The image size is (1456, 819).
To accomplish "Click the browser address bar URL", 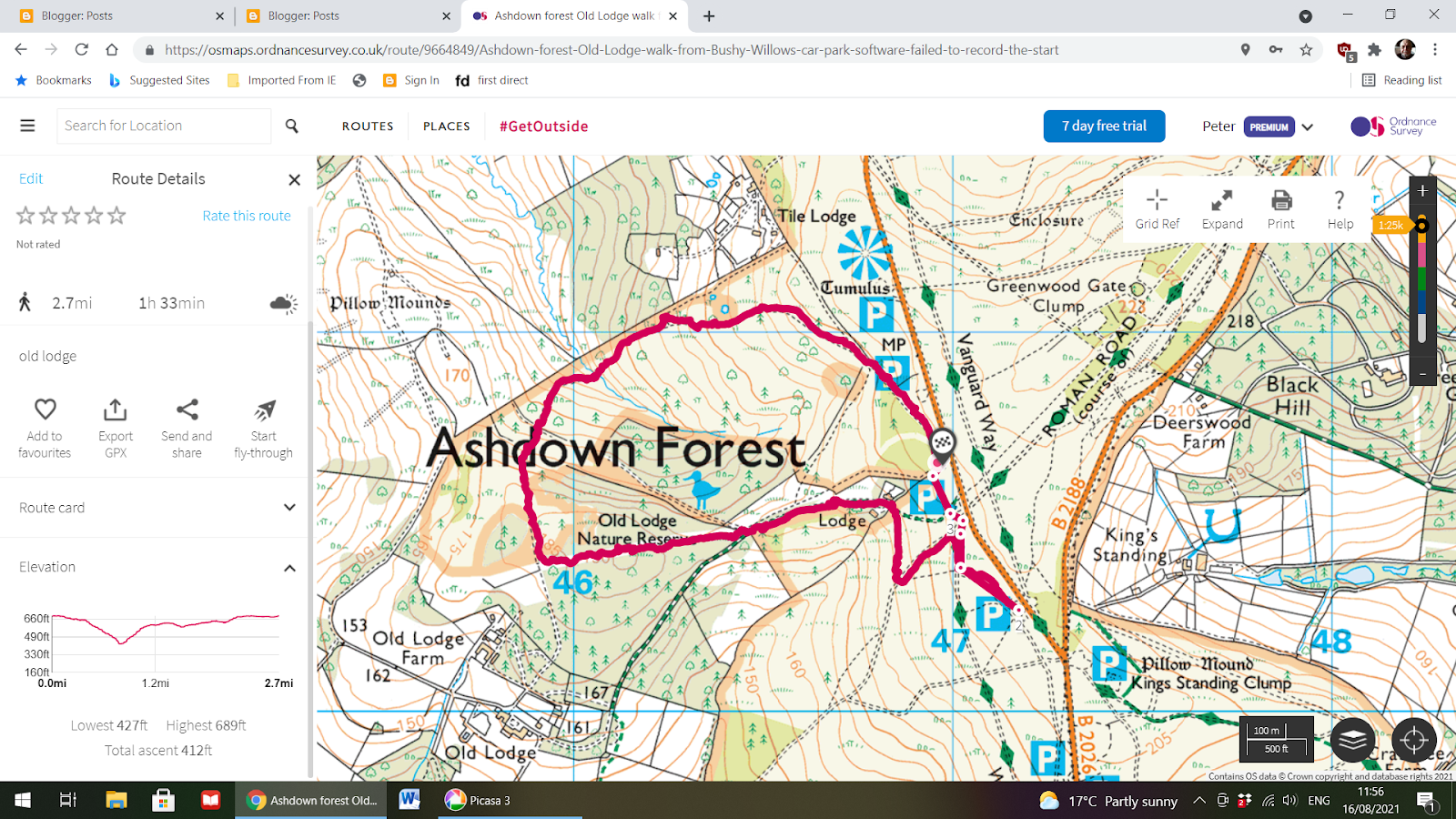I will pyautogui.click(x=612, y=50).
